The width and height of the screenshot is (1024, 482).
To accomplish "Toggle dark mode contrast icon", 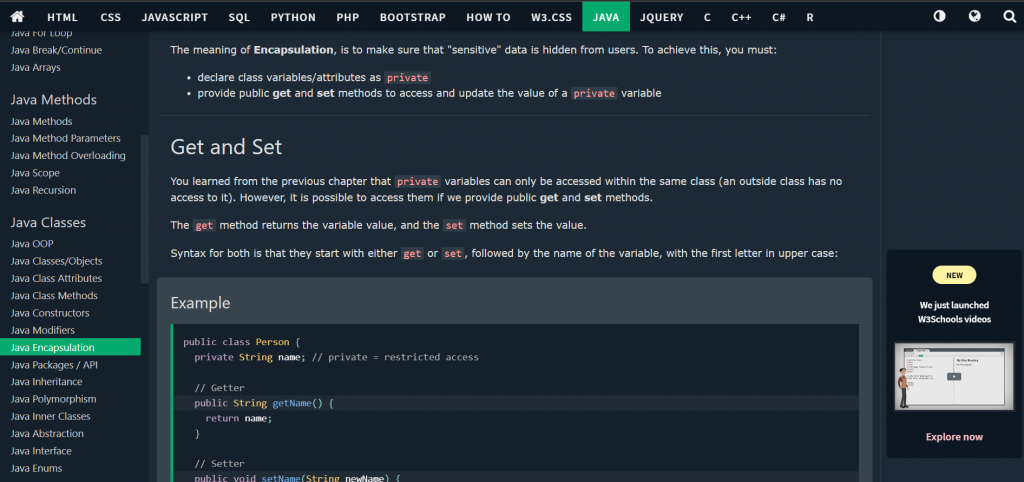I will pyautogui.click(x=940, y=16).
